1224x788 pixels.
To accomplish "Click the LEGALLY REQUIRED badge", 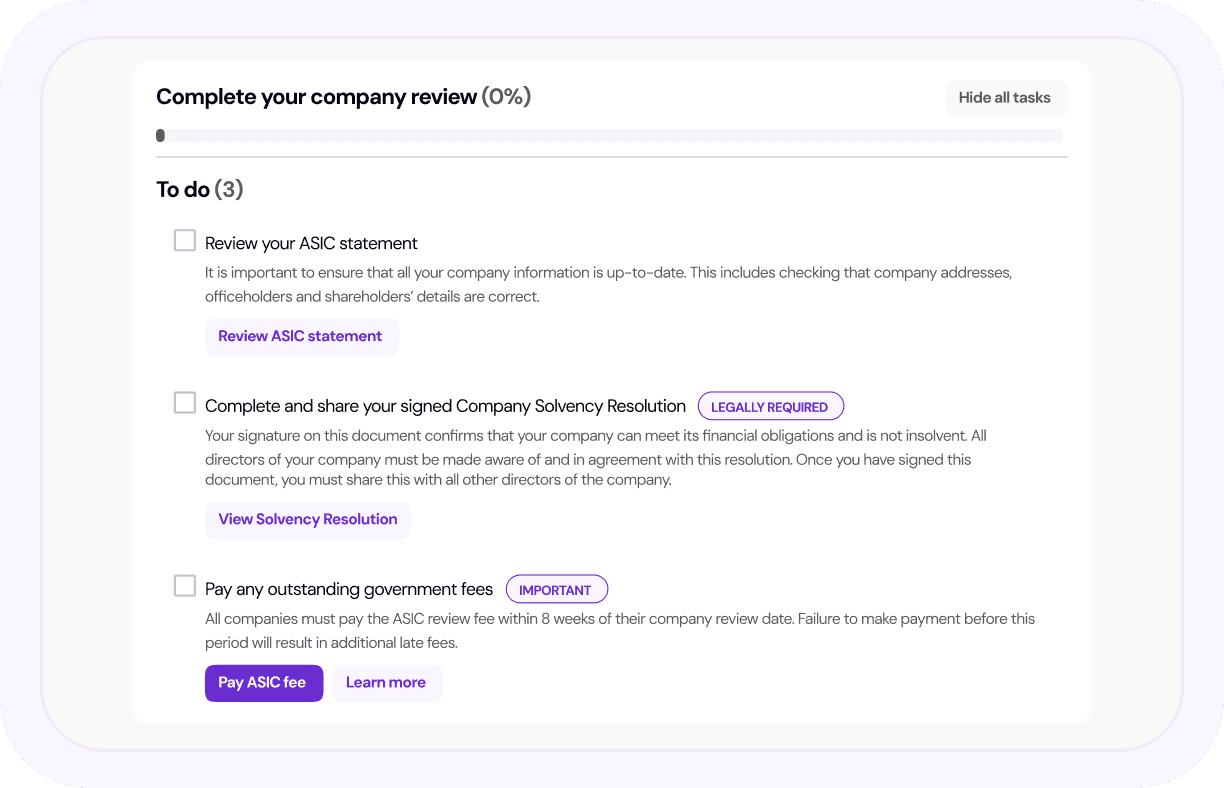I will tap(770, 407).
